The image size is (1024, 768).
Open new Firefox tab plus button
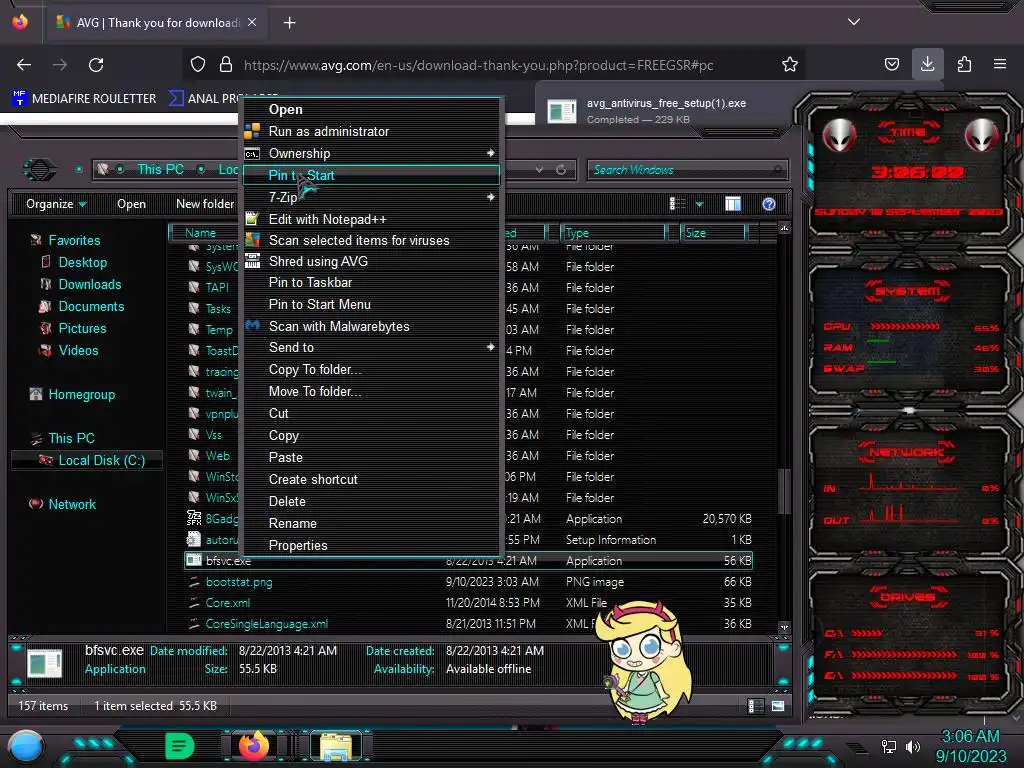[289, 23]
